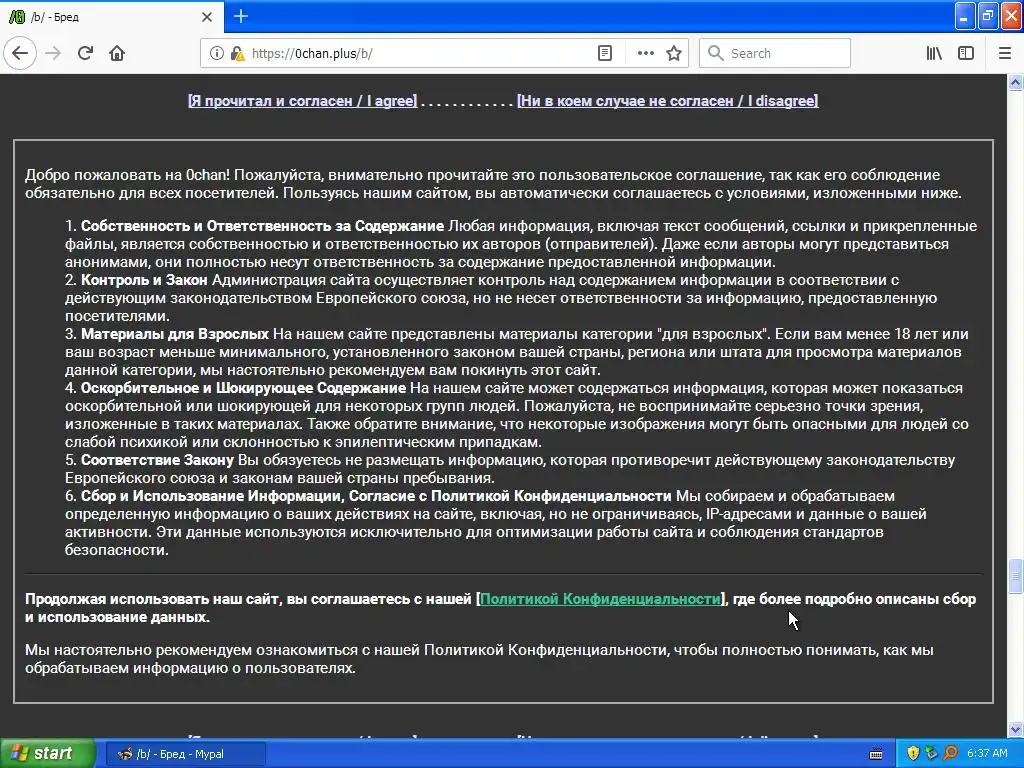This screenshot has height=768, width=1024.
Task: Open page actions three-dot menu
Action: (x=645, y=53)
